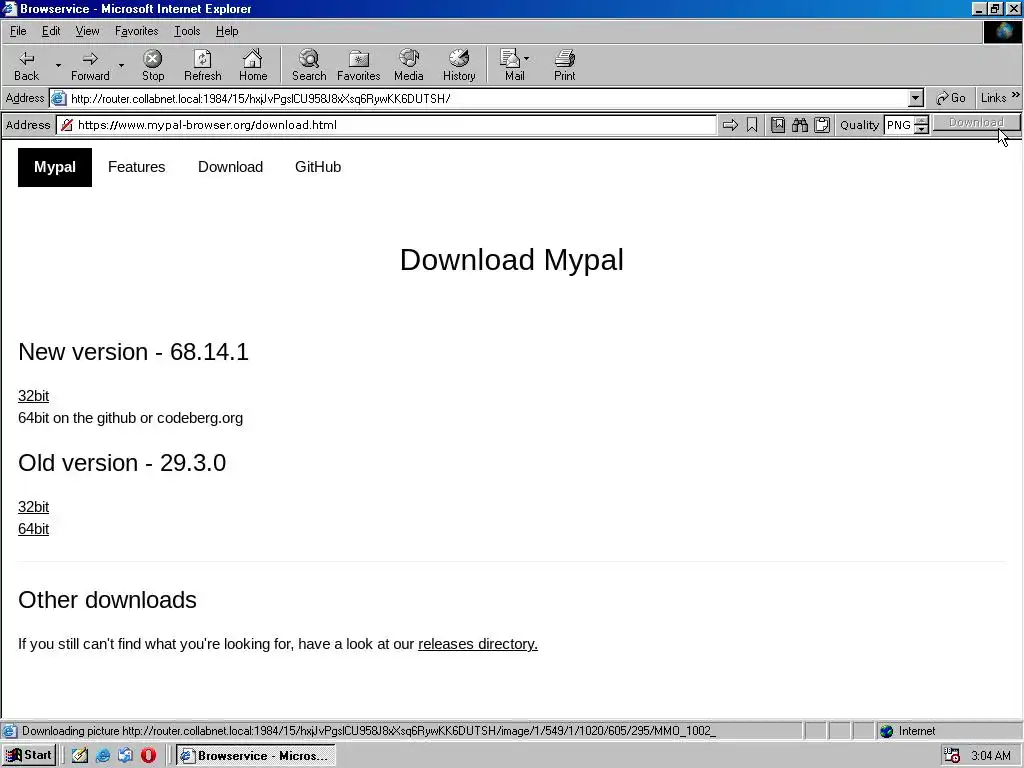
Task: Launch Opera from quick launch icon
Action: click(148, 756)
